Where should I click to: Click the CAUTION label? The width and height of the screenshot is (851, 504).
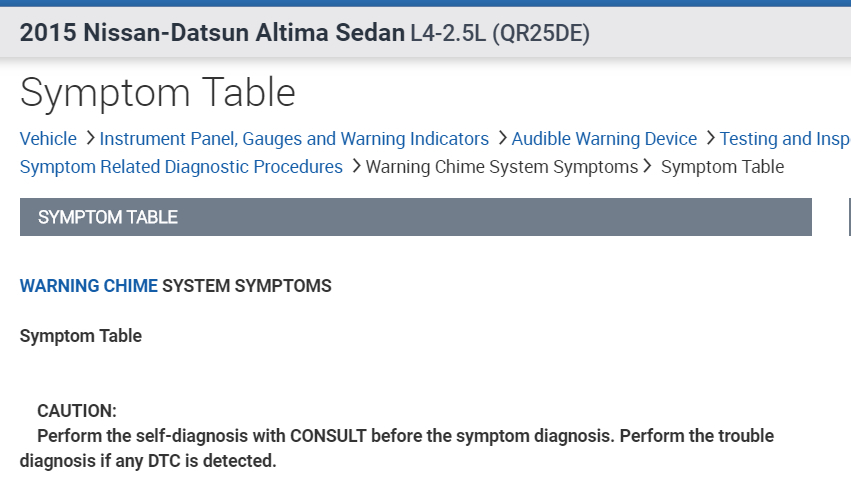[x=77, y=411]
